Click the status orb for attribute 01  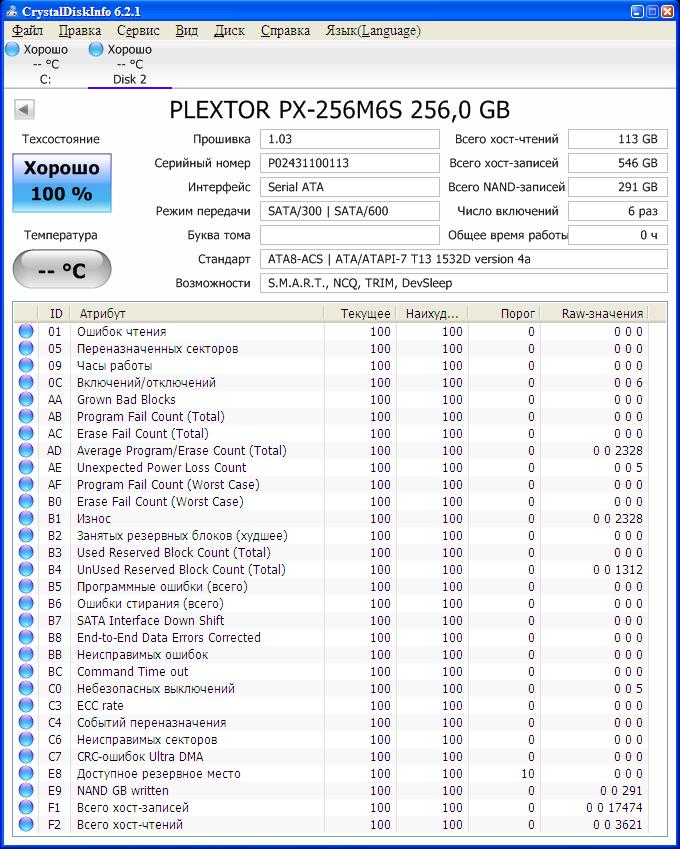tap(26, 331)
